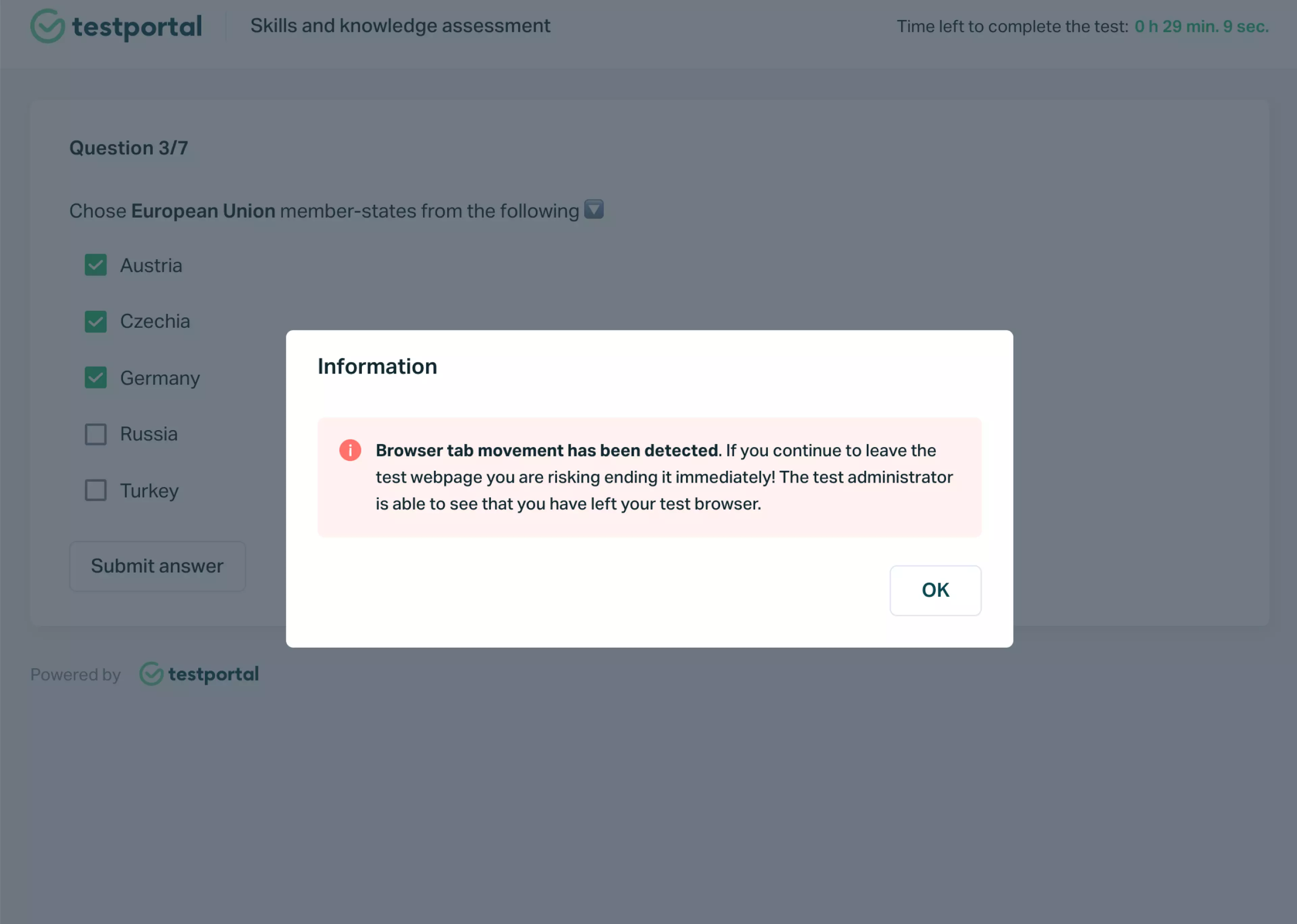The image size is (1297, 924).
Task: Click the Question 3/7 label
Action: (129, 148)
